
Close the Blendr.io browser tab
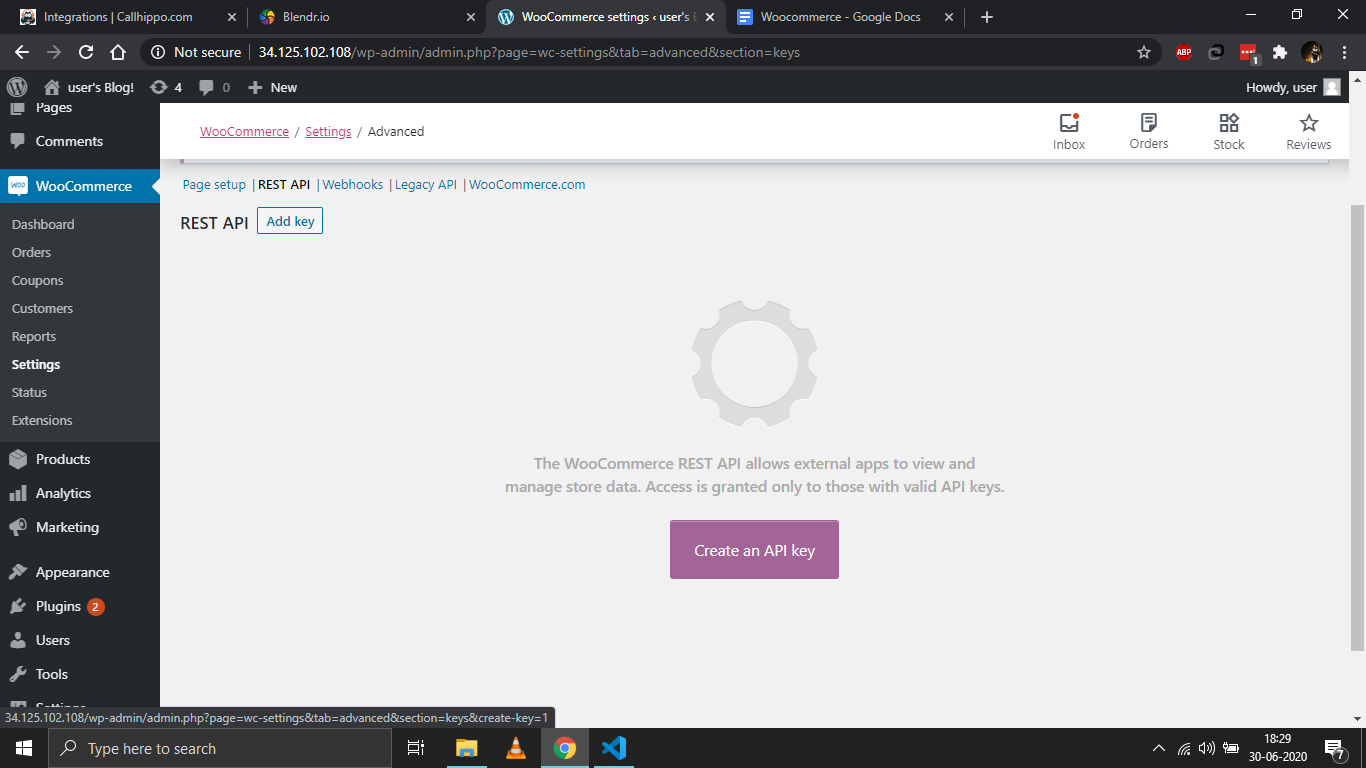[470, 17]
